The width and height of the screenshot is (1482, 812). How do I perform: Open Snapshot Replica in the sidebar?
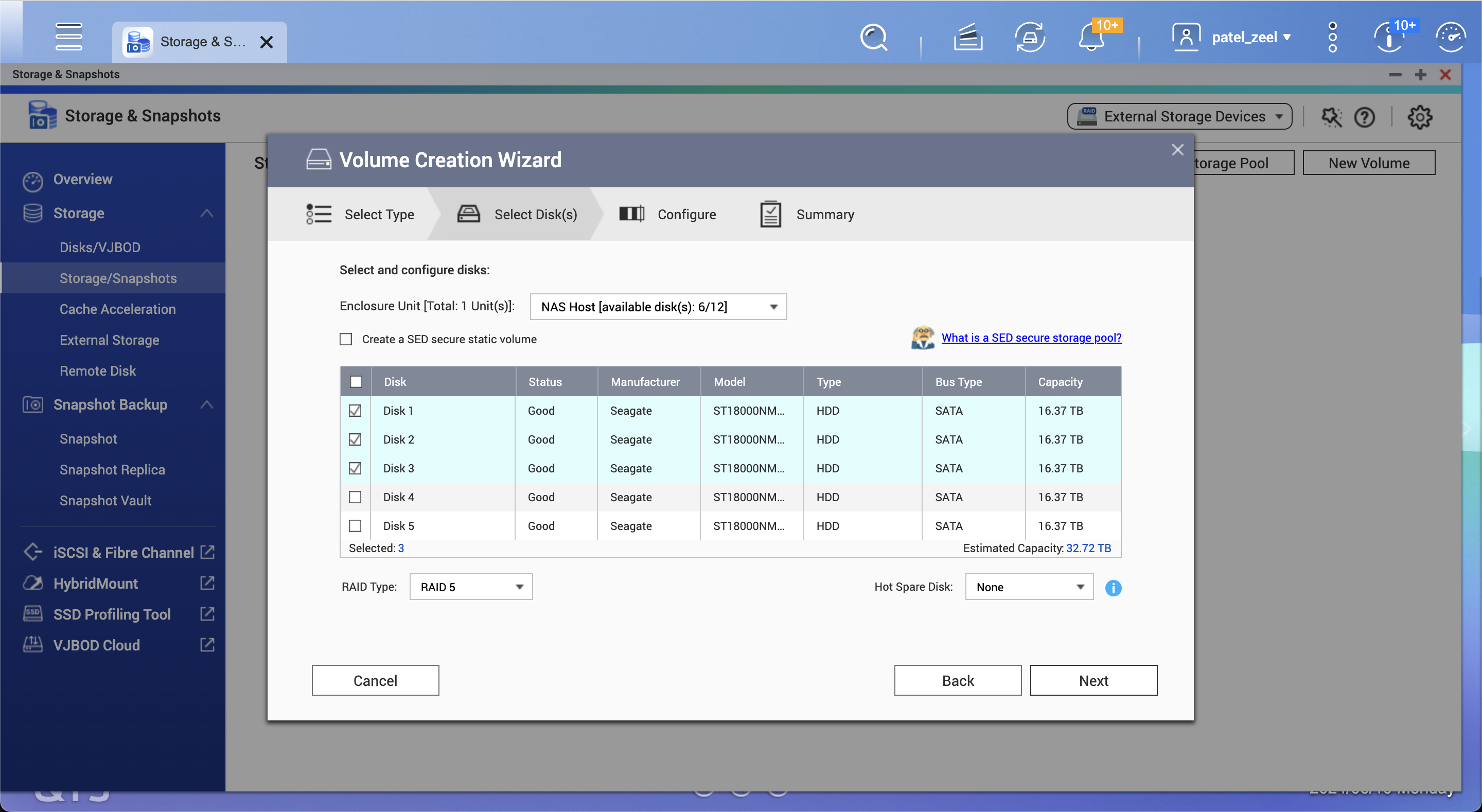click(112, 470)
